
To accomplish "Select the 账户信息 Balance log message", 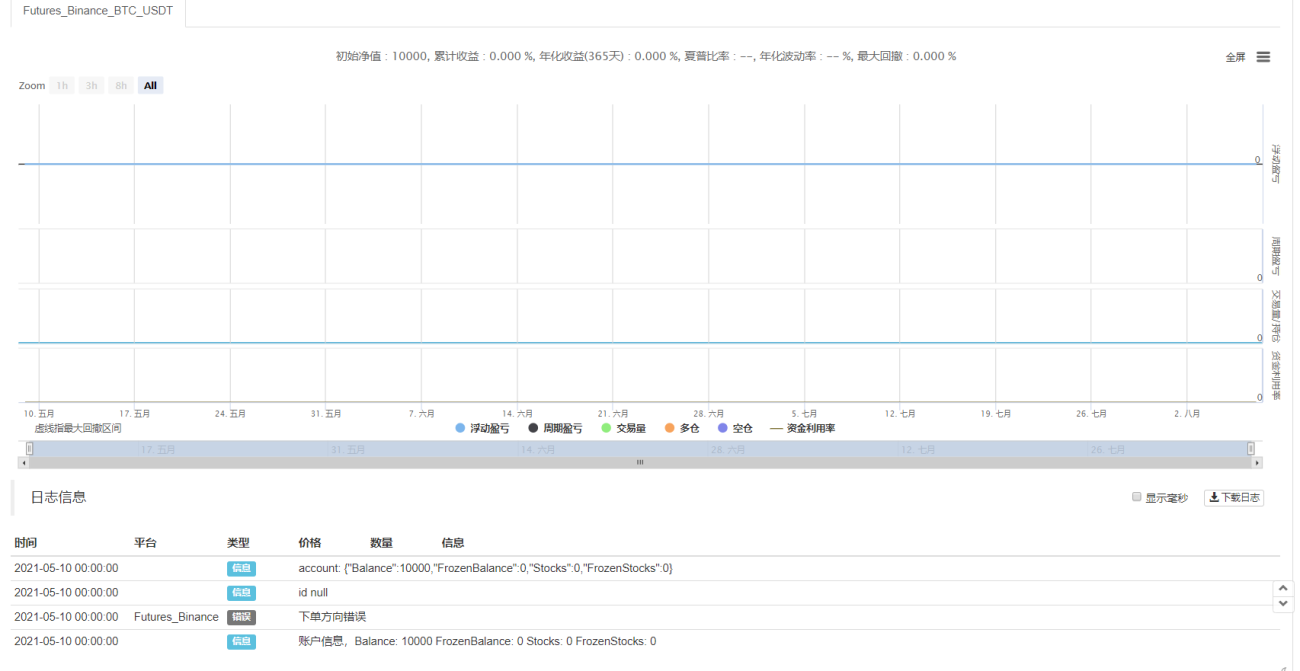I will [477, 641].
